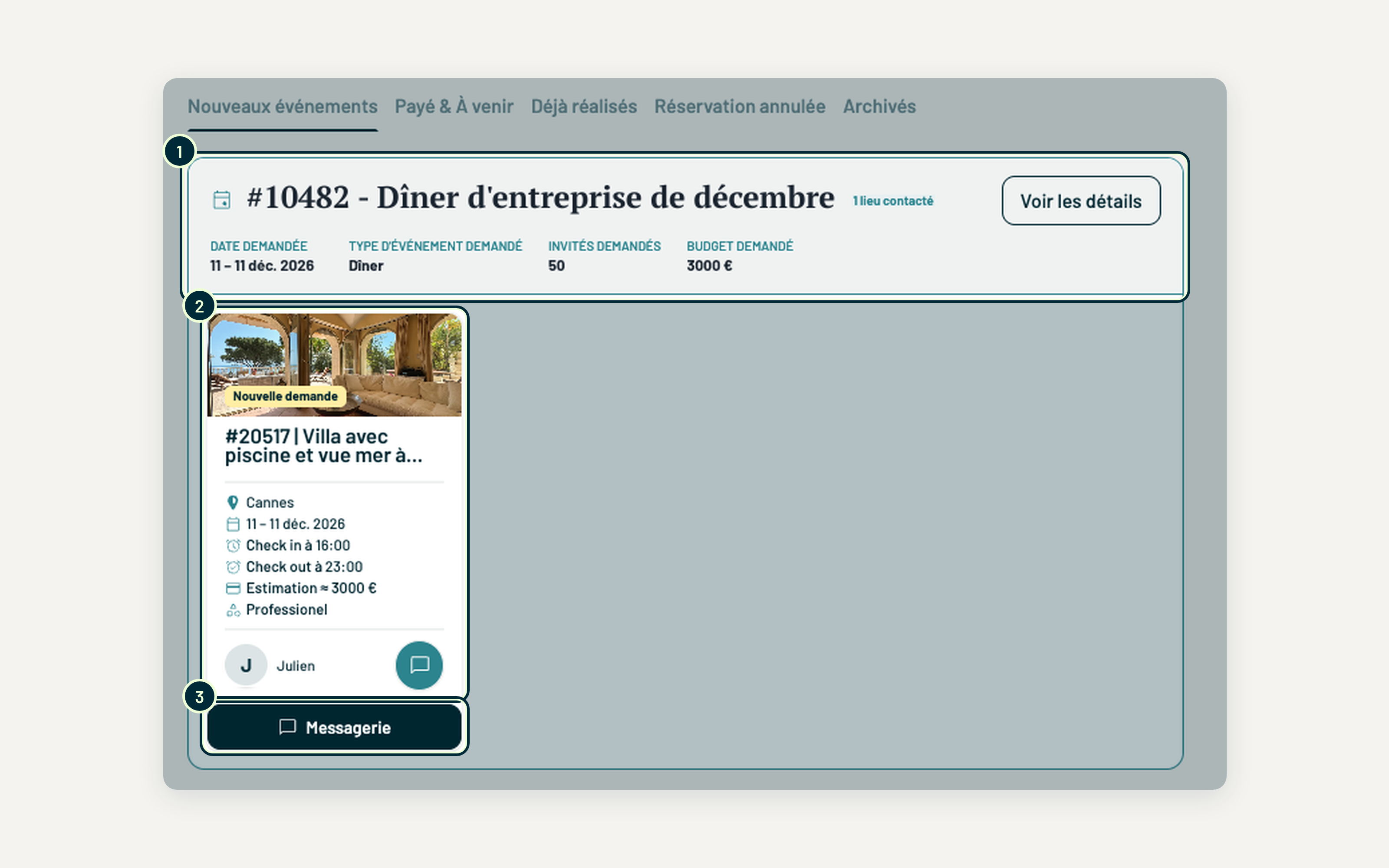Click the calendar icon beside event #10482
This screenshot has width=1389, height=868.
[221, 200]
